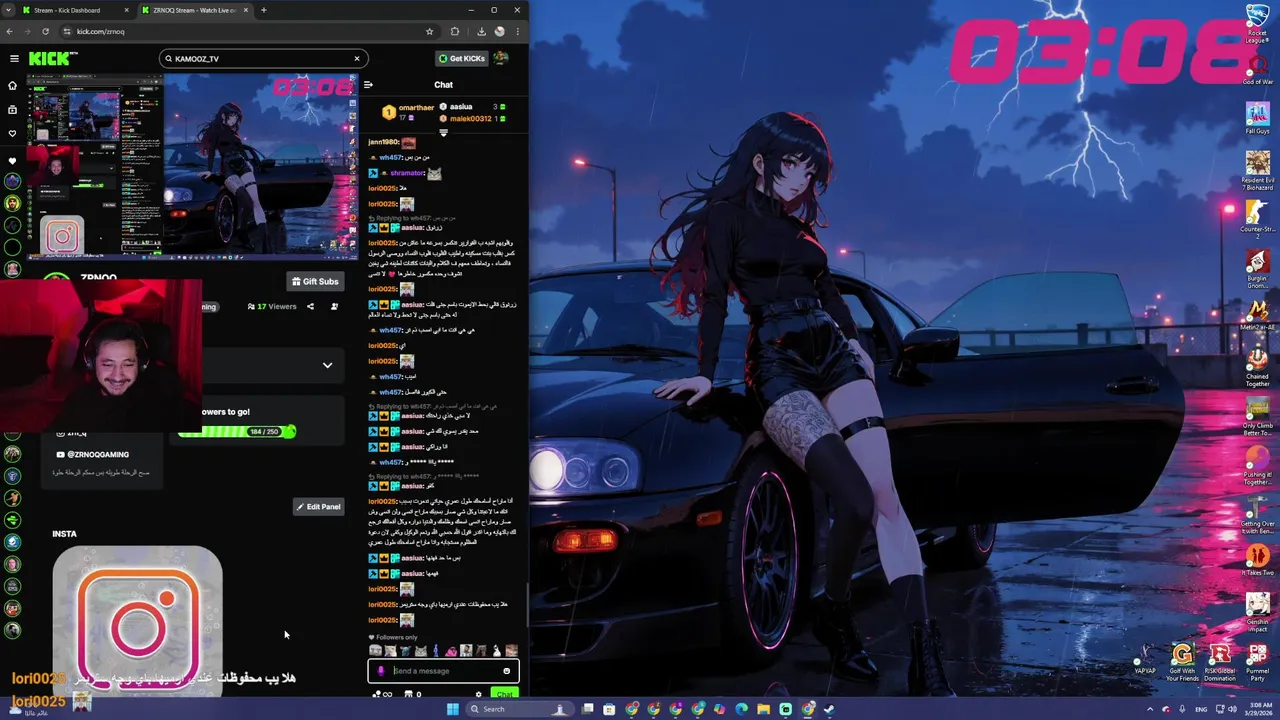Collapse the chat panel
The height and width of the screenshot is (720, 1280).
point(368,84)
